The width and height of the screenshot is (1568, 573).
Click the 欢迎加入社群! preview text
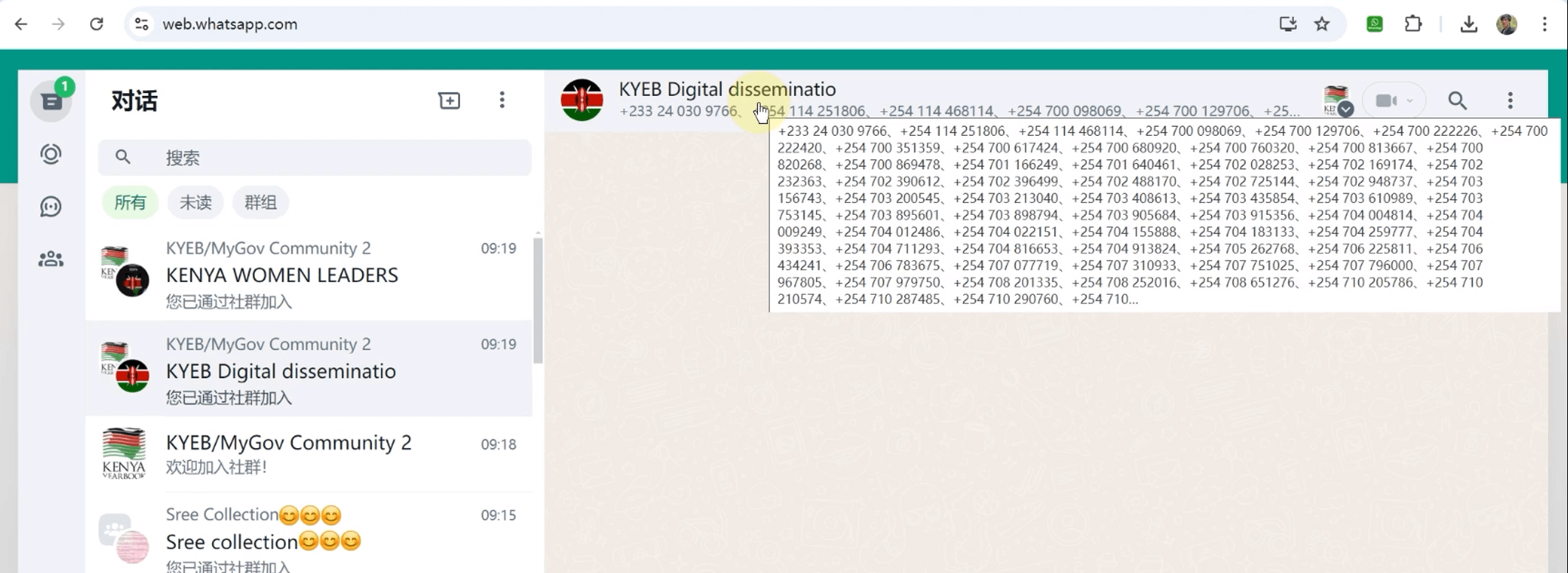tap(216, 467)
